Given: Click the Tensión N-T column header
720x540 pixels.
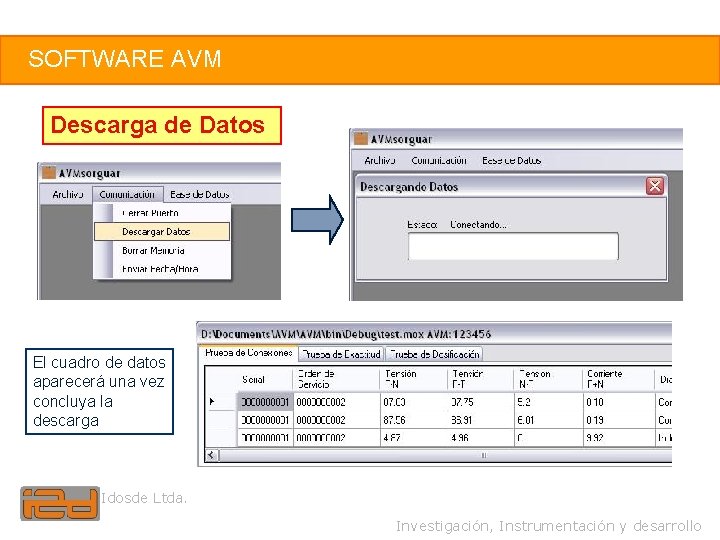Looking at the screenshot, I should (x=548, y=379).
